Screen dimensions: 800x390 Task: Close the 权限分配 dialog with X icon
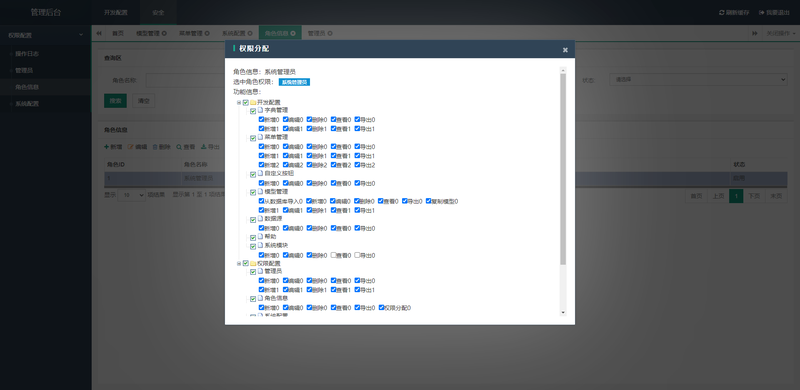tap(565, 50)
